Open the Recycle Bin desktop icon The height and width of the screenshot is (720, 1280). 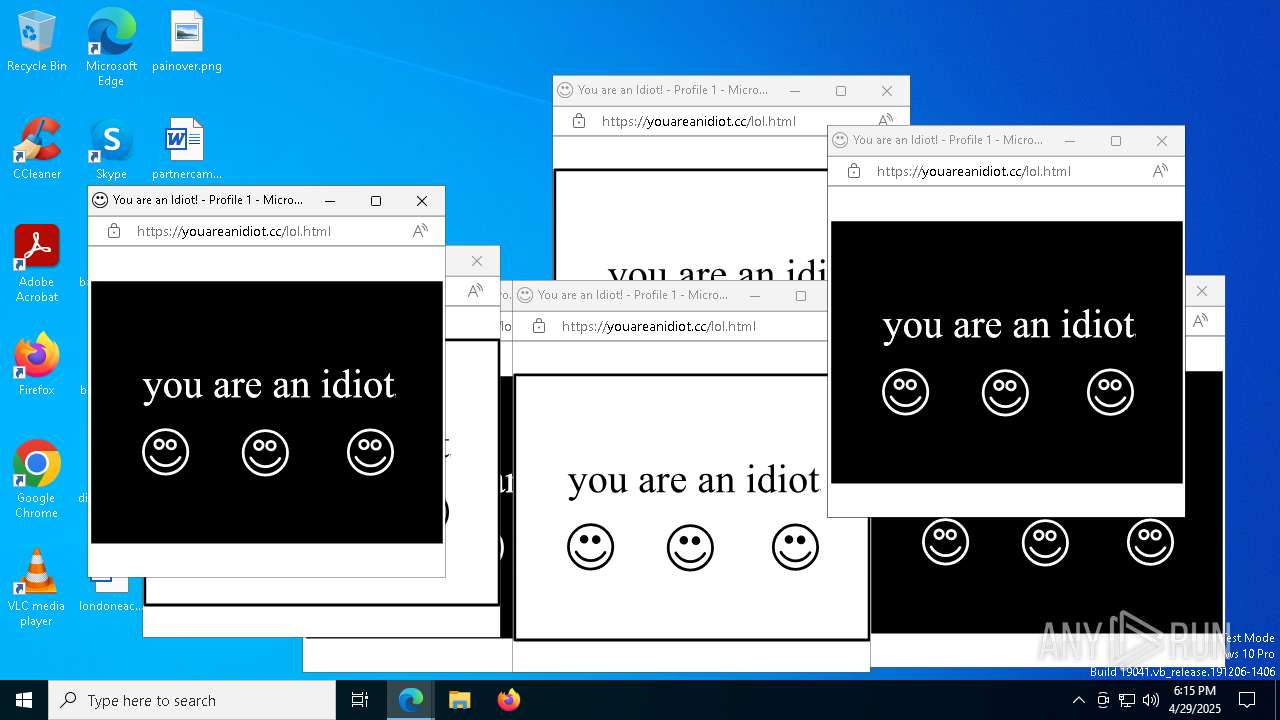[37, 42]
